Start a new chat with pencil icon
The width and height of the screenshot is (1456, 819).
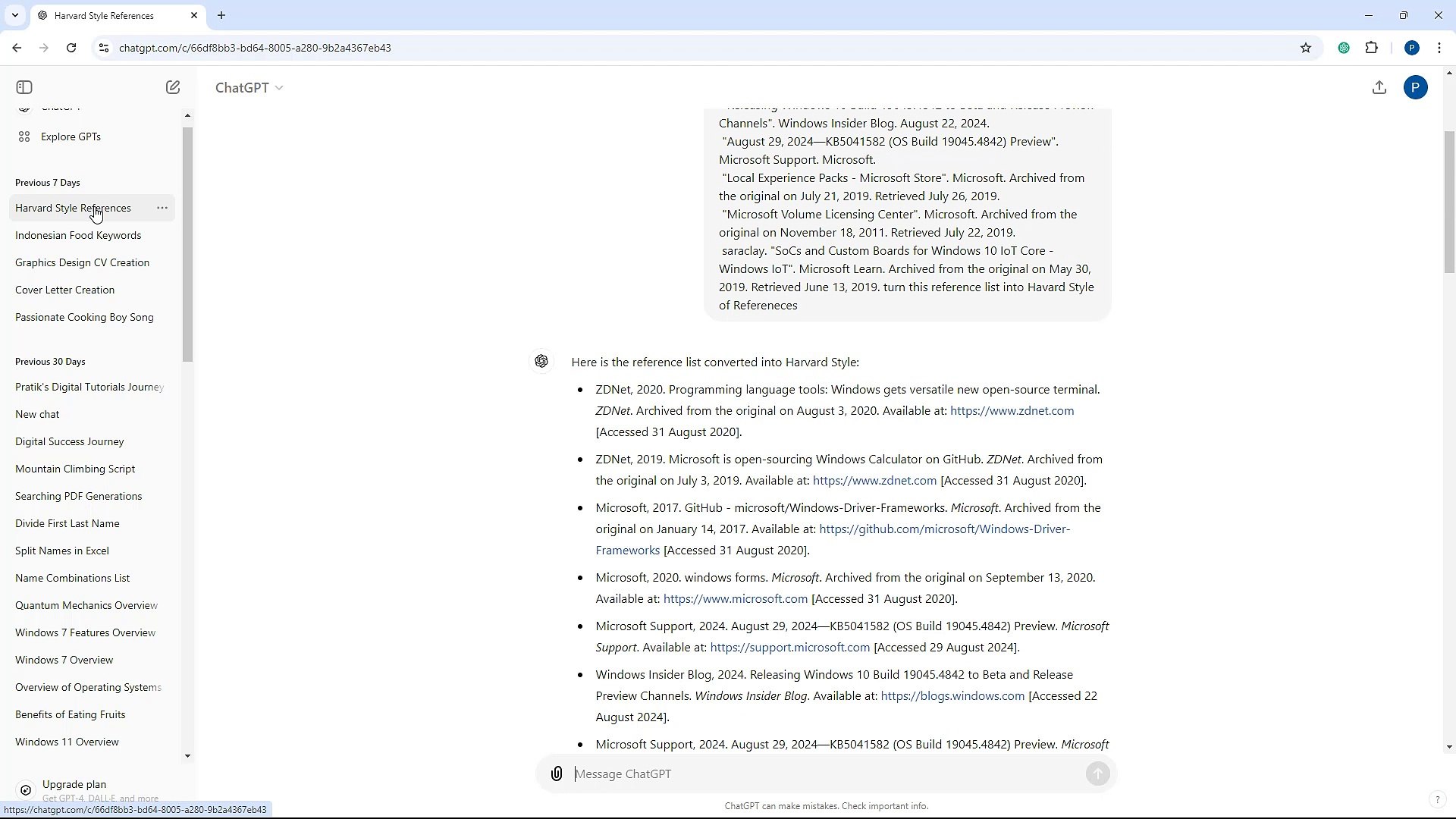point(173,87)
